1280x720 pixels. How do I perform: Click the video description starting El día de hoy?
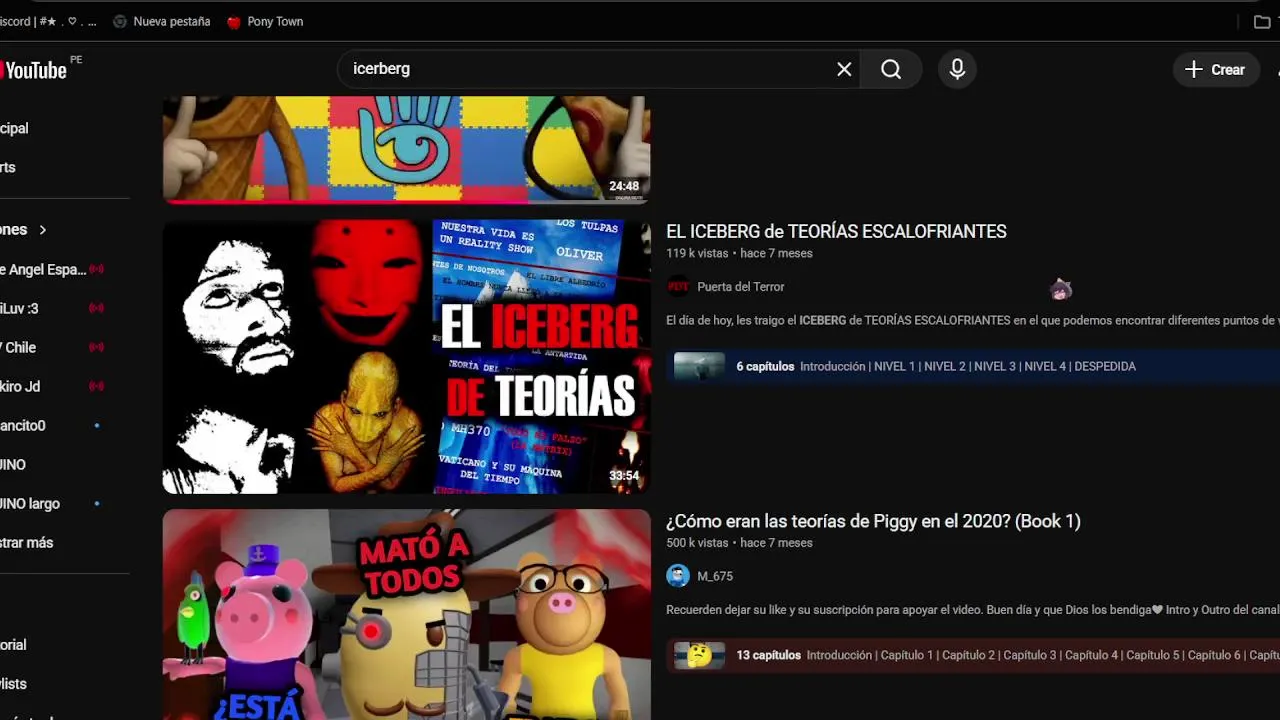click(973, 321)
